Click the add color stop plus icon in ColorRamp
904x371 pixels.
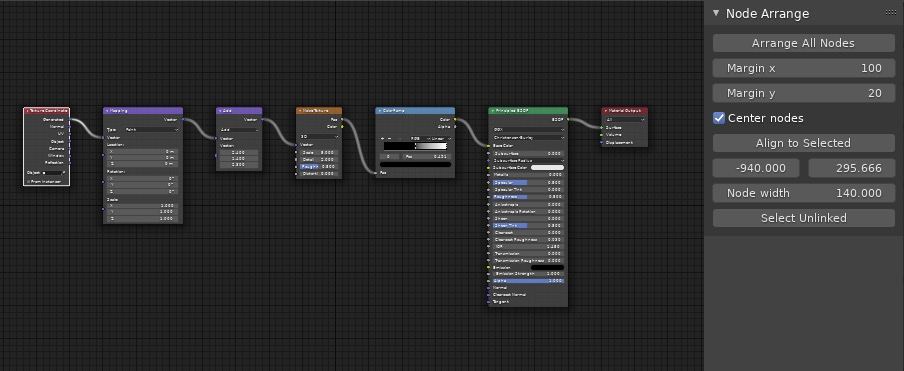pos(382,138)
